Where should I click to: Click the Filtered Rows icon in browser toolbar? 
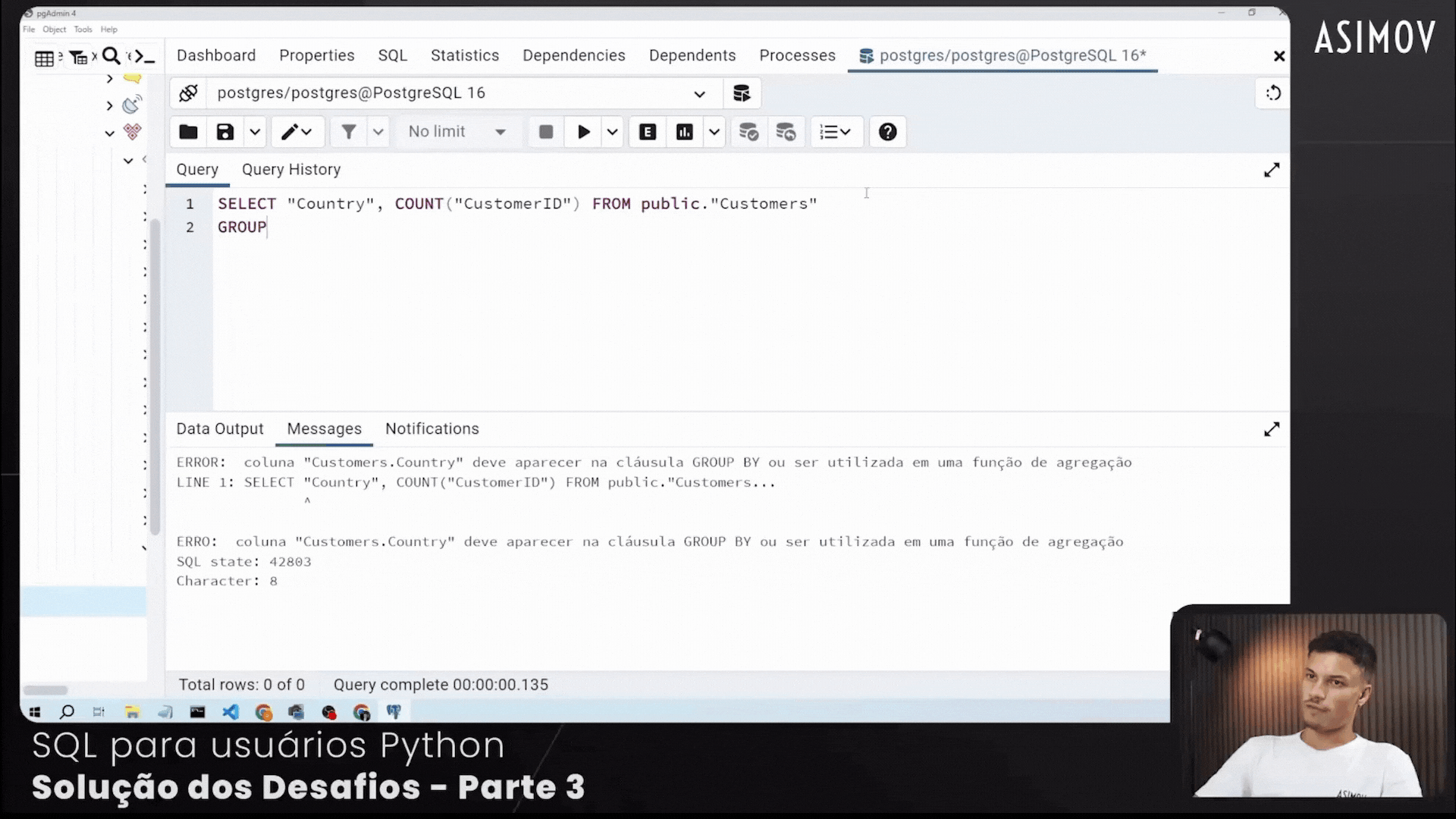(x=78, y=58)
